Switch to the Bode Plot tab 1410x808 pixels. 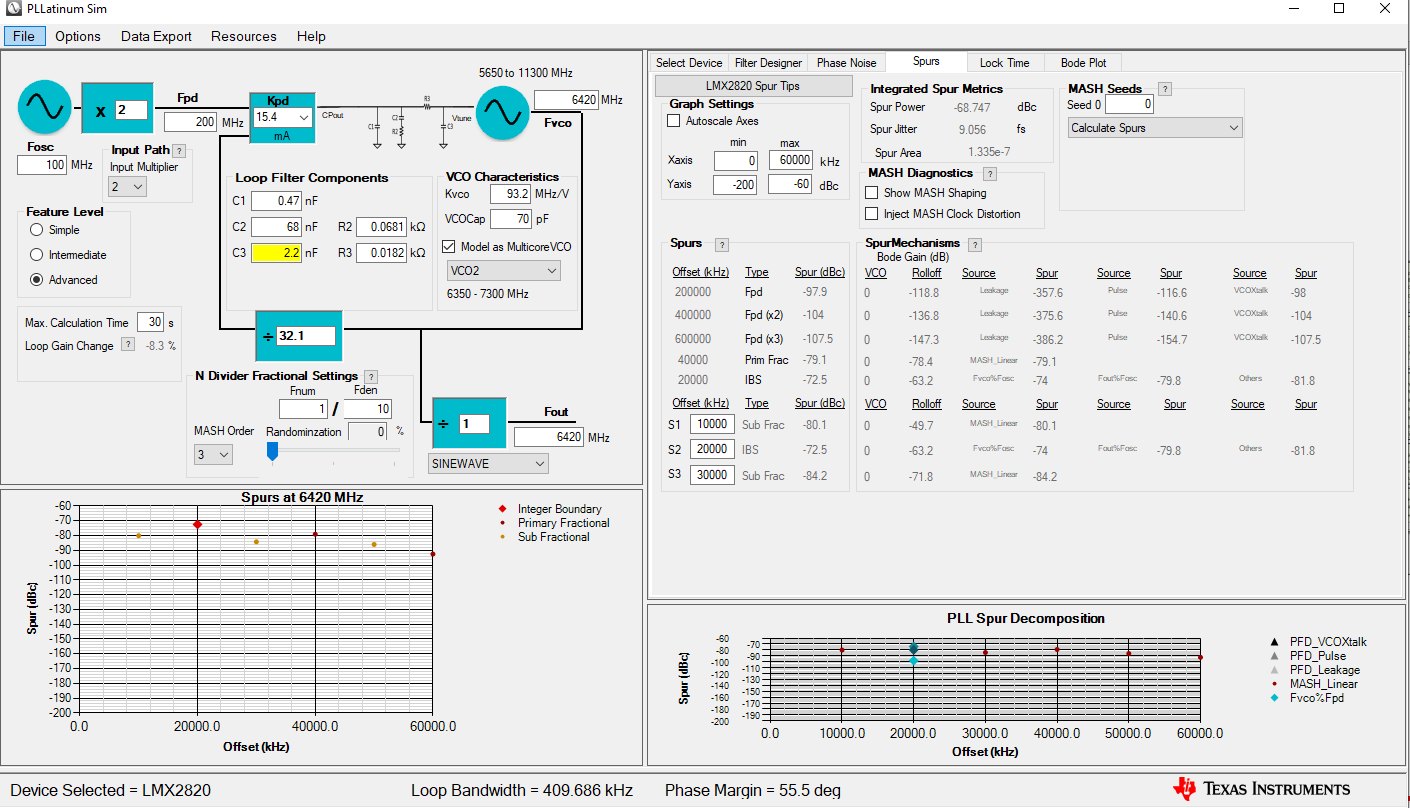click(1083, 63)
